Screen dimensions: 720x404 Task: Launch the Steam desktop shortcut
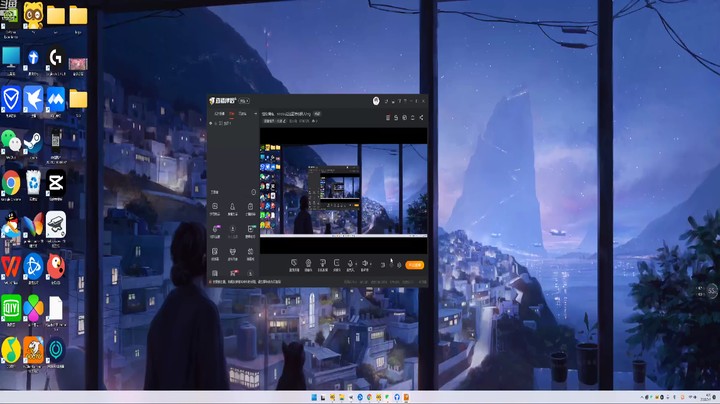click(x=33, y=142)
